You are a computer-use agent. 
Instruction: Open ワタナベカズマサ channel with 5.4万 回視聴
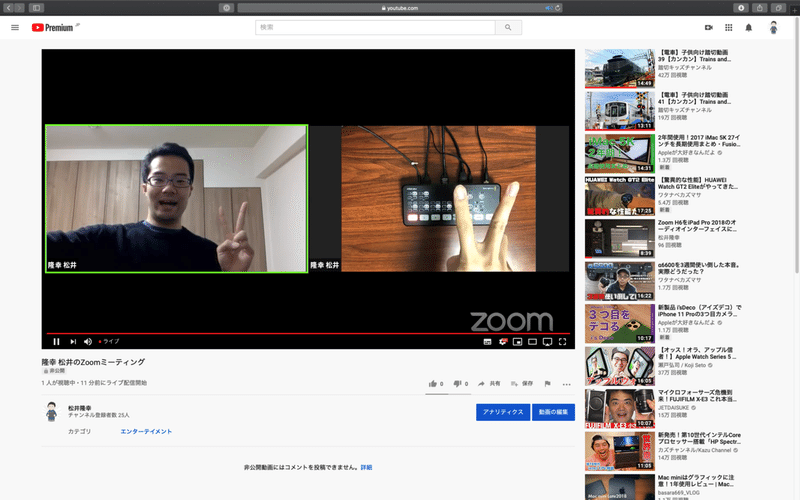679,195
